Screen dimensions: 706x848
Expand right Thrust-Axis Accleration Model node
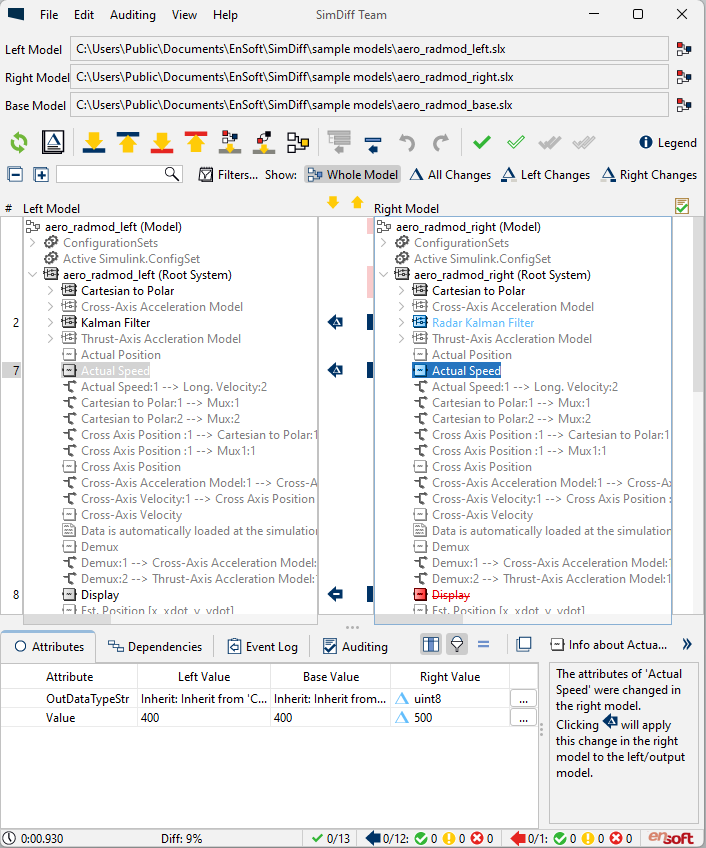[401, 339]
